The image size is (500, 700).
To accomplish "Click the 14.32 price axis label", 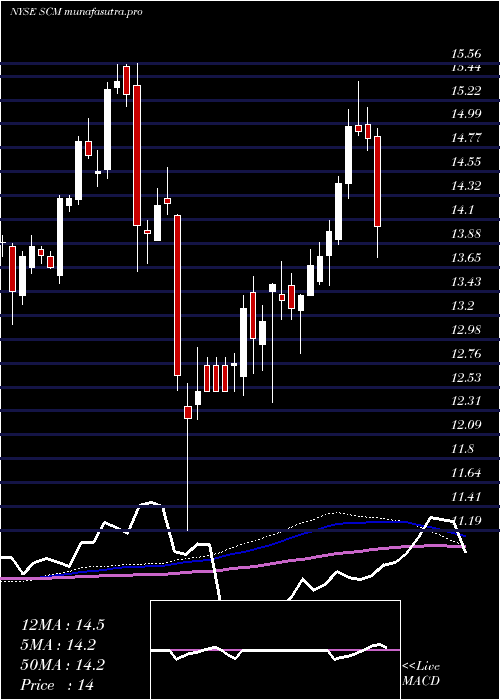I will click(466, 186).
